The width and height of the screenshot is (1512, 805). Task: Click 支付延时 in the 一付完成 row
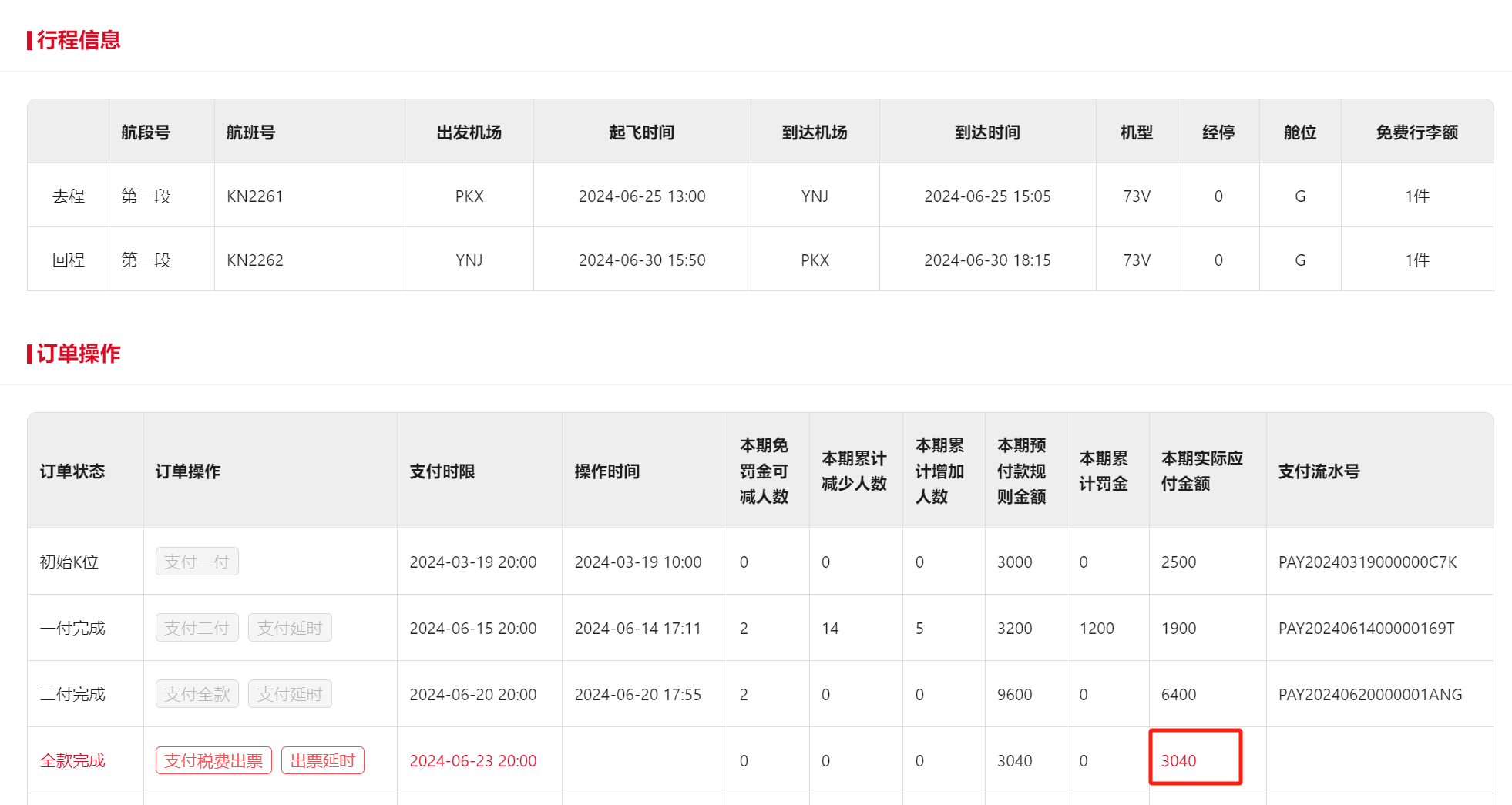[290, 628]
